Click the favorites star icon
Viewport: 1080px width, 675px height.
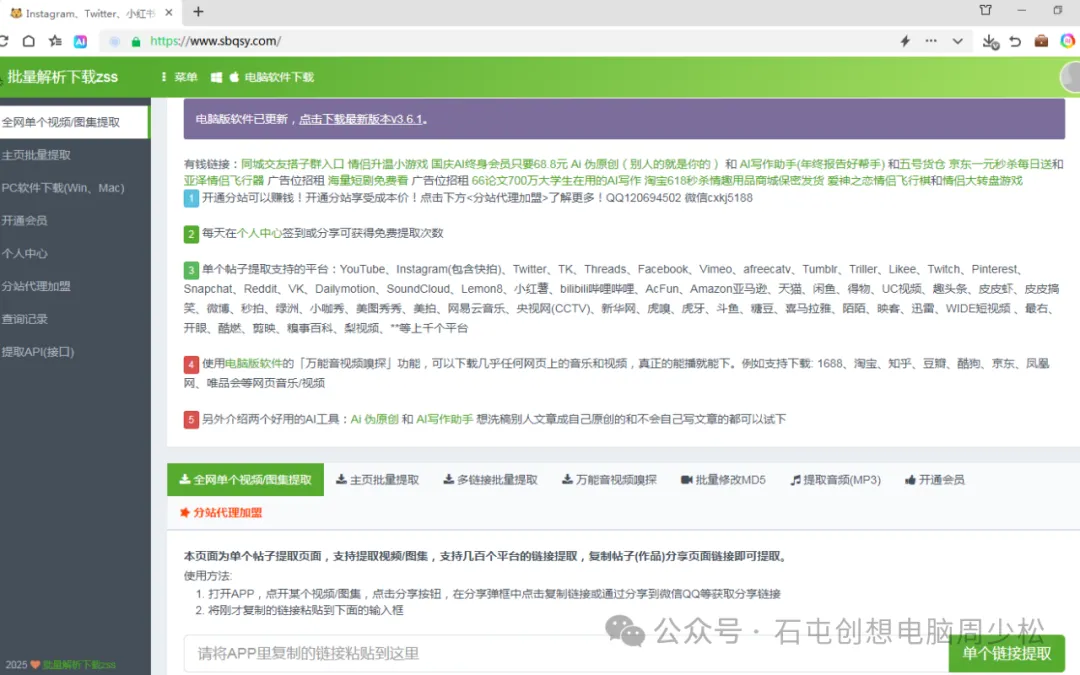click(55, 41)
